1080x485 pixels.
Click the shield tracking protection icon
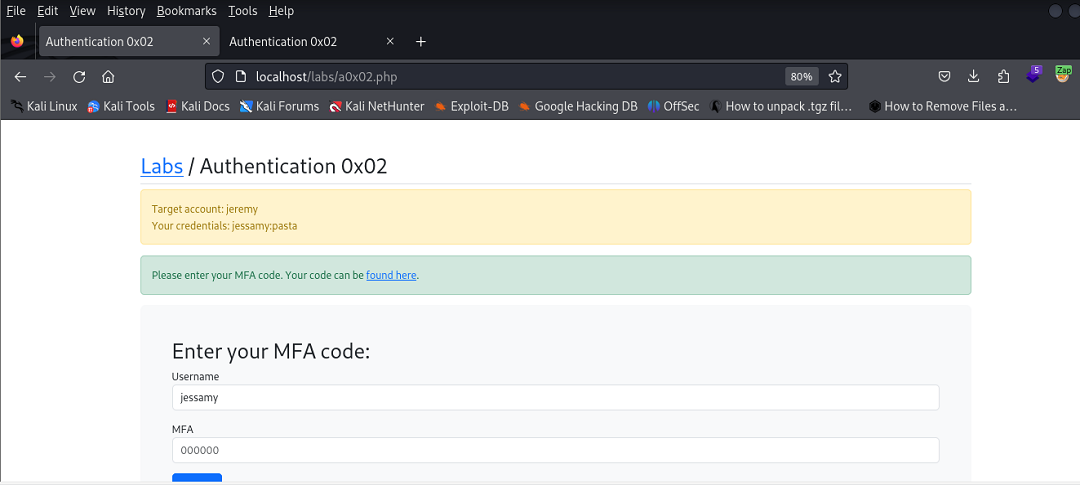click(x=218, y=76)
